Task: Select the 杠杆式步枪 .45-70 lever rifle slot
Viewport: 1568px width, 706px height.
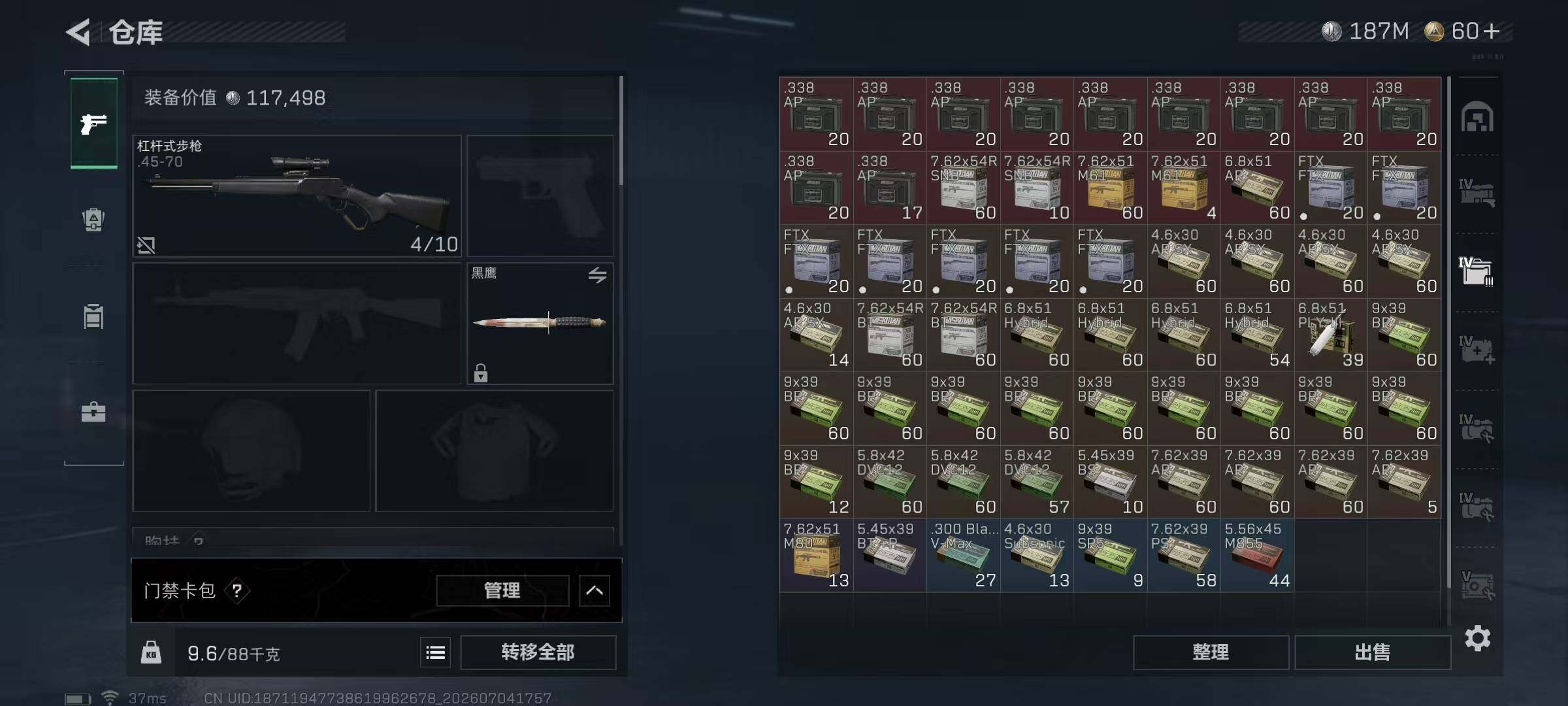Action: coord(297,195)
